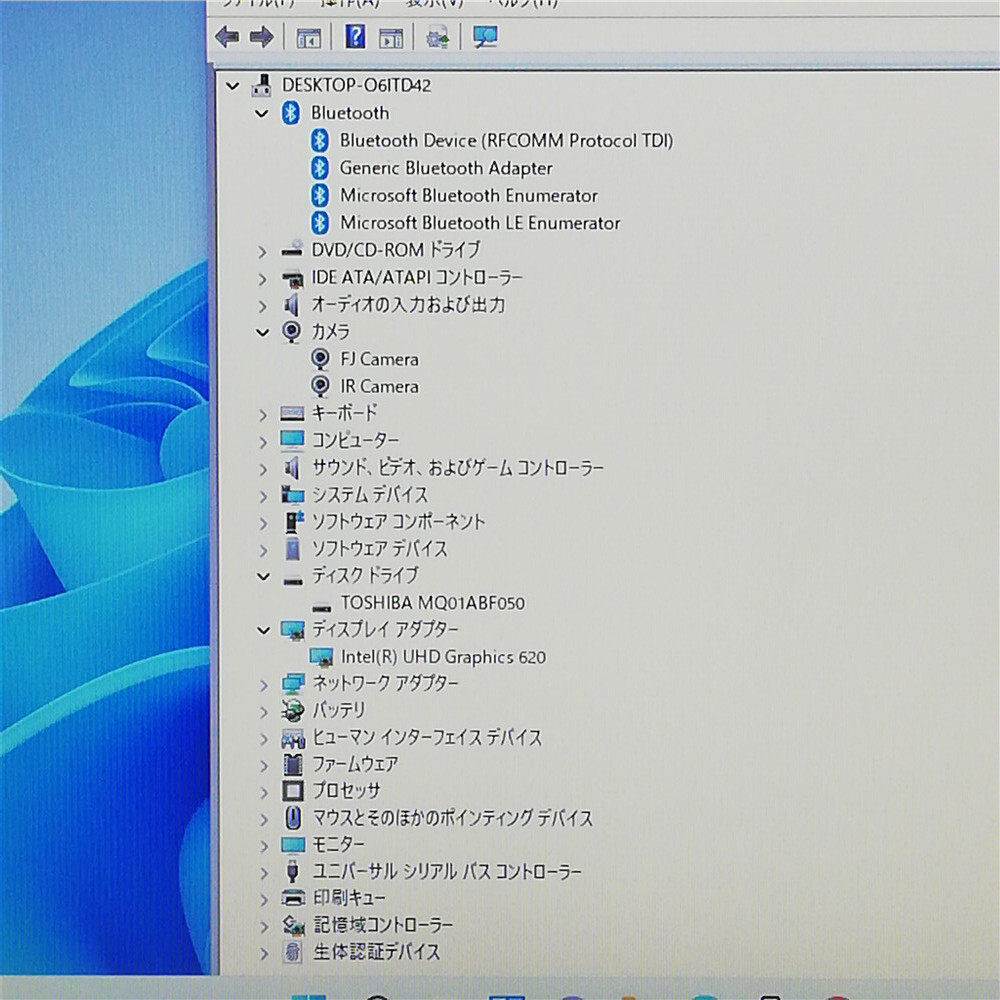Collapse the DESKTOP-O6ITD42 root node
Viewport: 1000px width, 1000px height.
click(233, 85)
